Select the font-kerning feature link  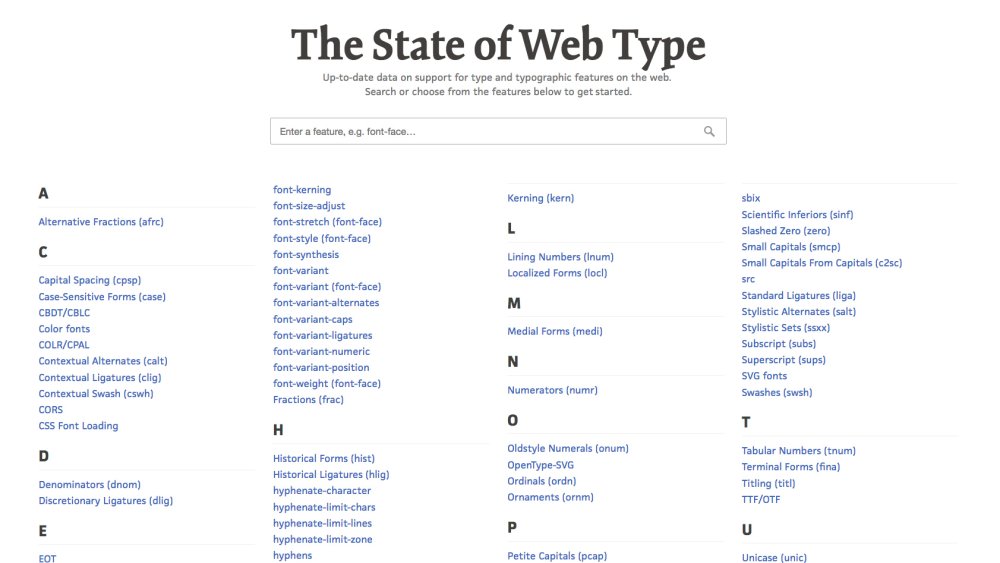(x=302, y=190)
